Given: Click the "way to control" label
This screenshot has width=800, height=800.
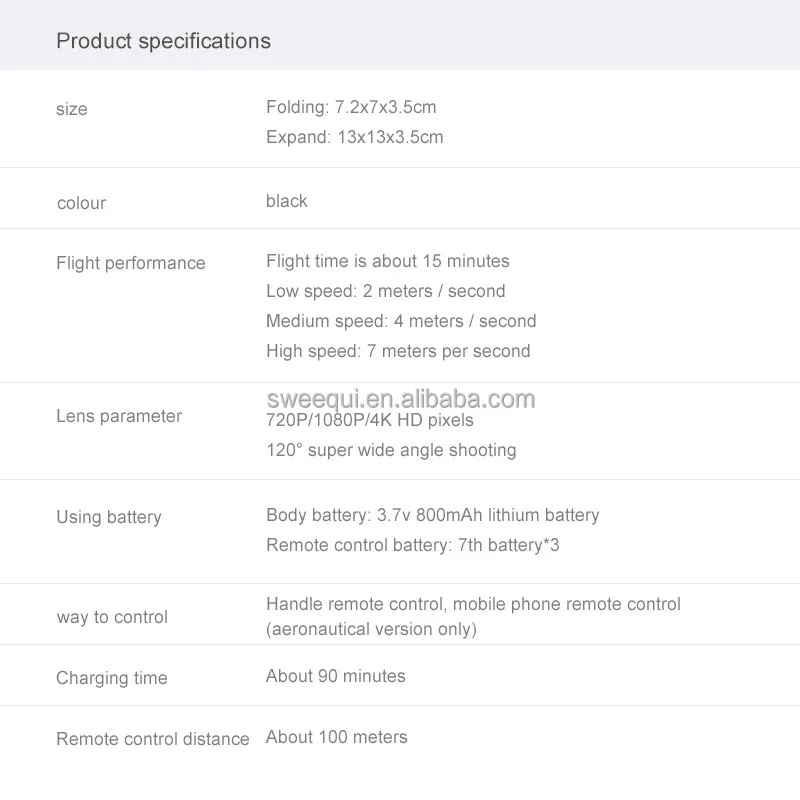Looking at the screenshot, I should (112, 617).
